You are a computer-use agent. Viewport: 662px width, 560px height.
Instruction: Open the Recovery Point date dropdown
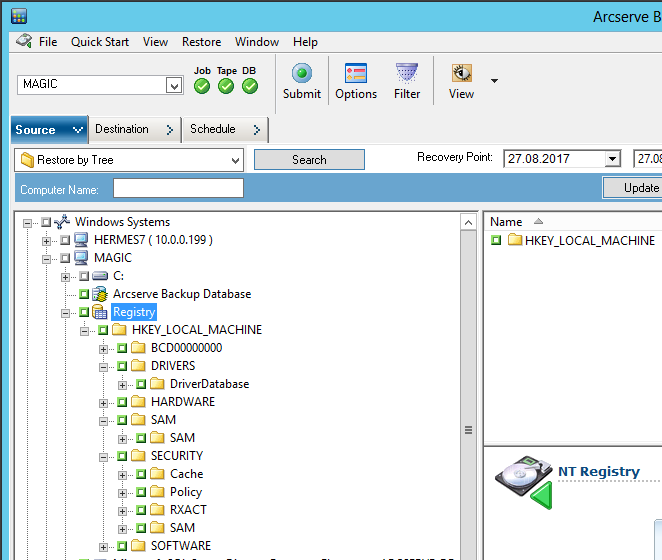(612, 159)
